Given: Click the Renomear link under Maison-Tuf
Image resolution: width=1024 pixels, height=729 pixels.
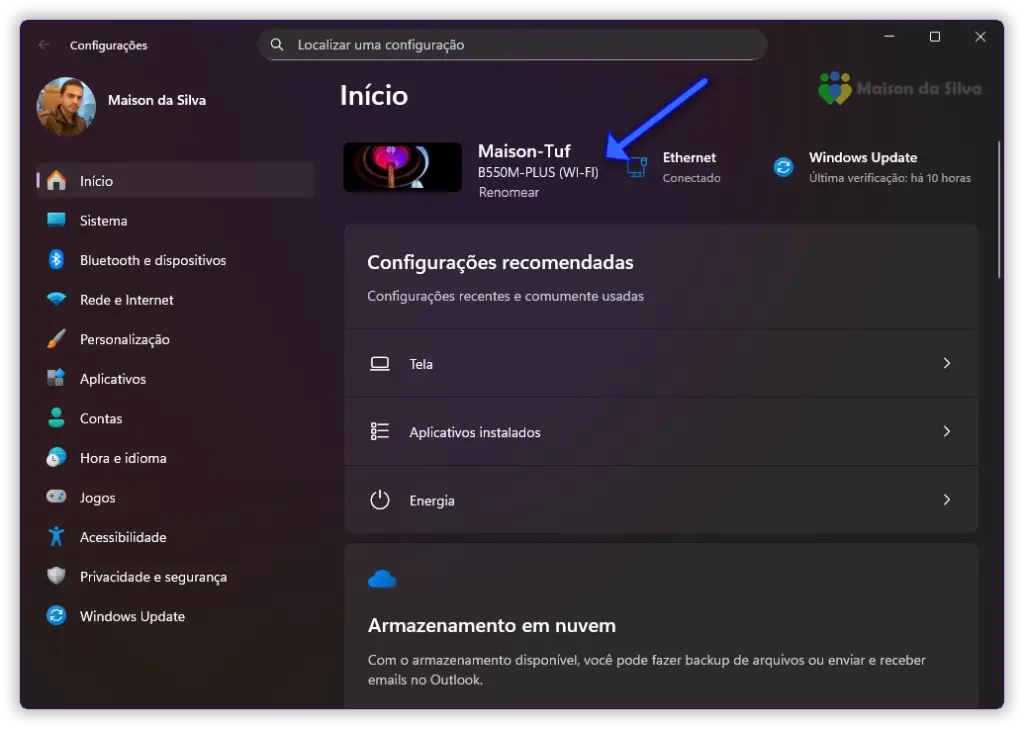Looking at the screenshot, I should [508, 193].
